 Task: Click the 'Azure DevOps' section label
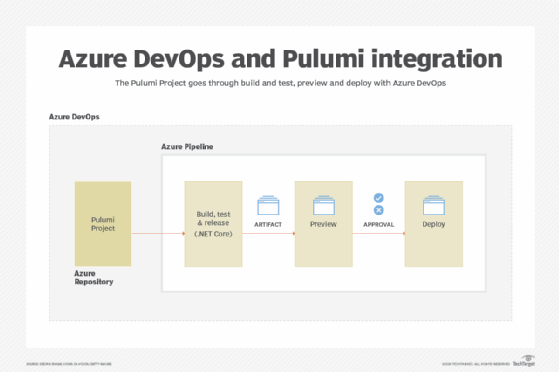tap(74, 117)
